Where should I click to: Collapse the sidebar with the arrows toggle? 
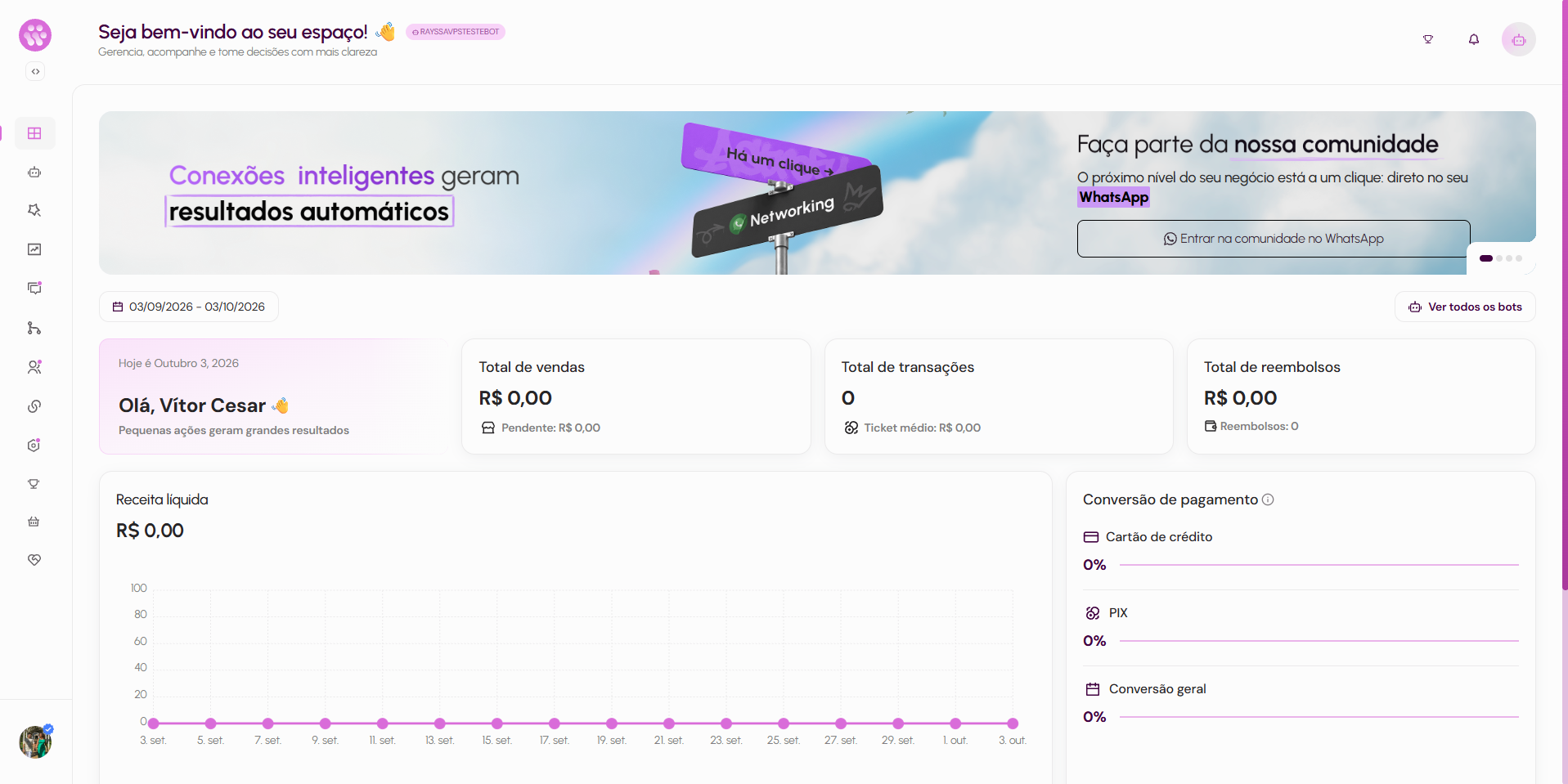35,71
